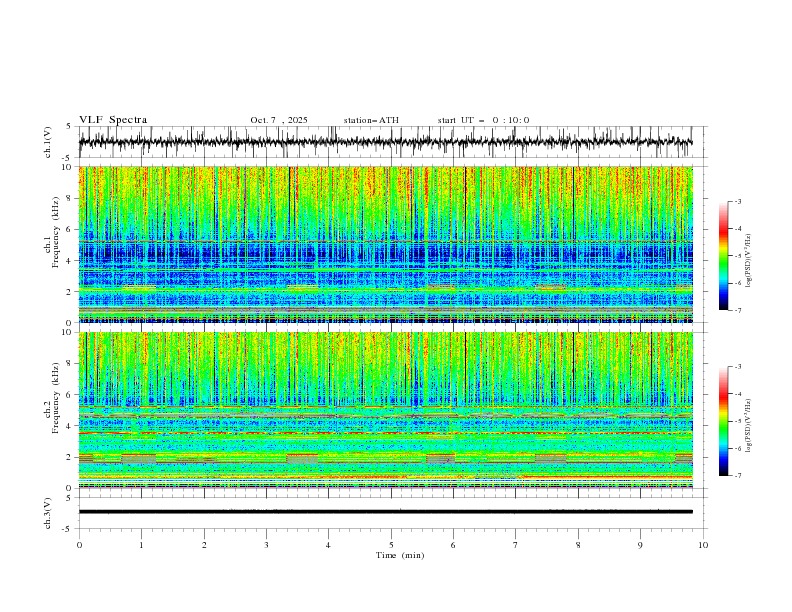Screen dimensions: 792x612
Task: Click time axis tick label "5"
Action: [x=391, y=545]
